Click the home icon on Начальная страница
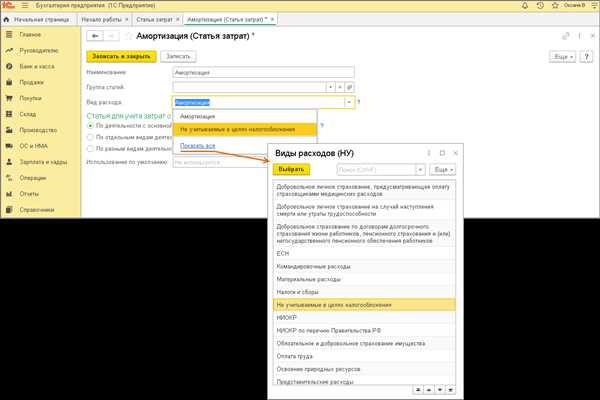Screen dimensions: 600x400 (x=6, y=19)
